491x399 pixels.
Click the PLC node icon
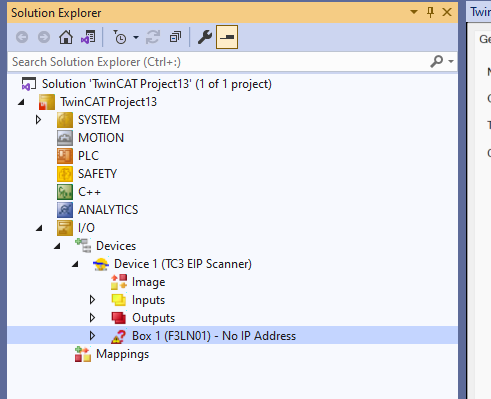point(65,156)
